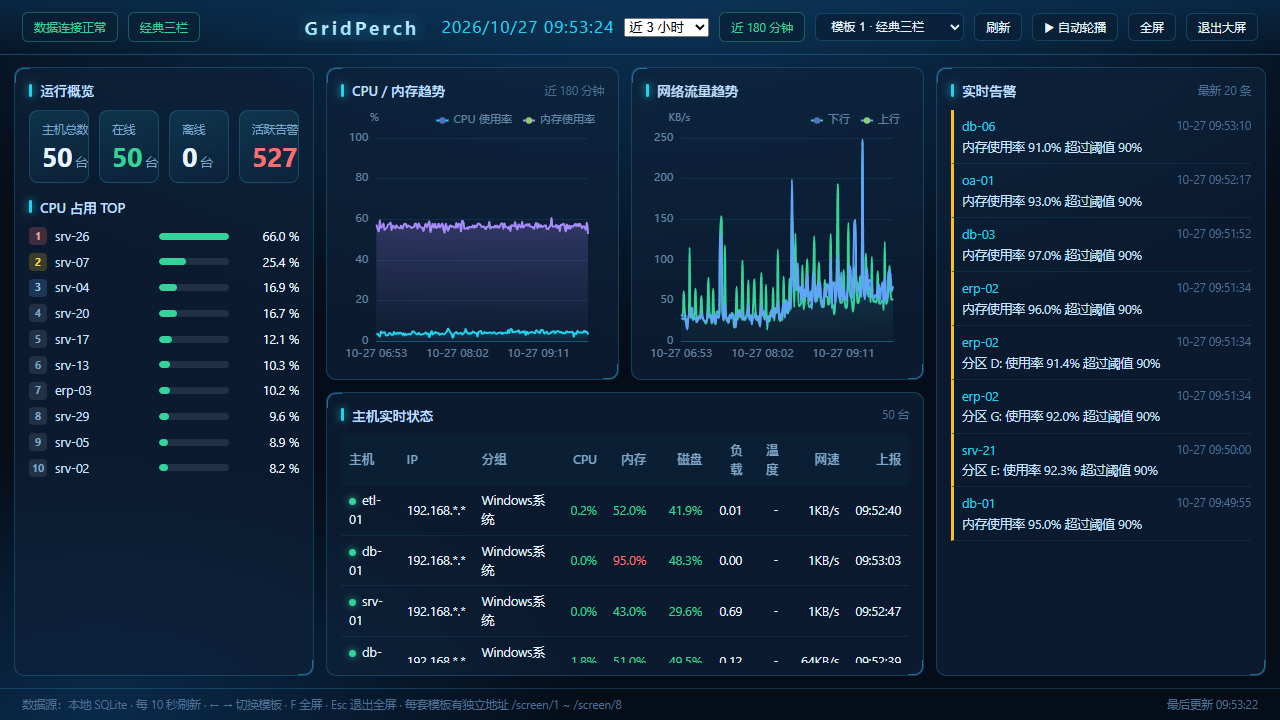Open the db-06 memory alert
Image resolution: width=1280 pixels, height=720 pixels.
(x=1101, y=137)
